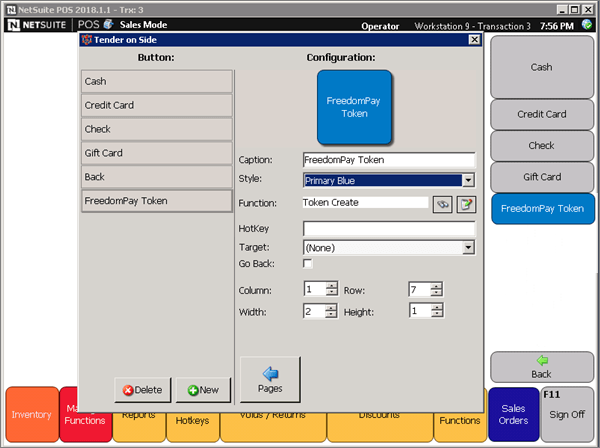Image resolution: width=600 pixels, height=448 pixels.
Task: Select Gift Card in the Button list
Action: point(157,153)
